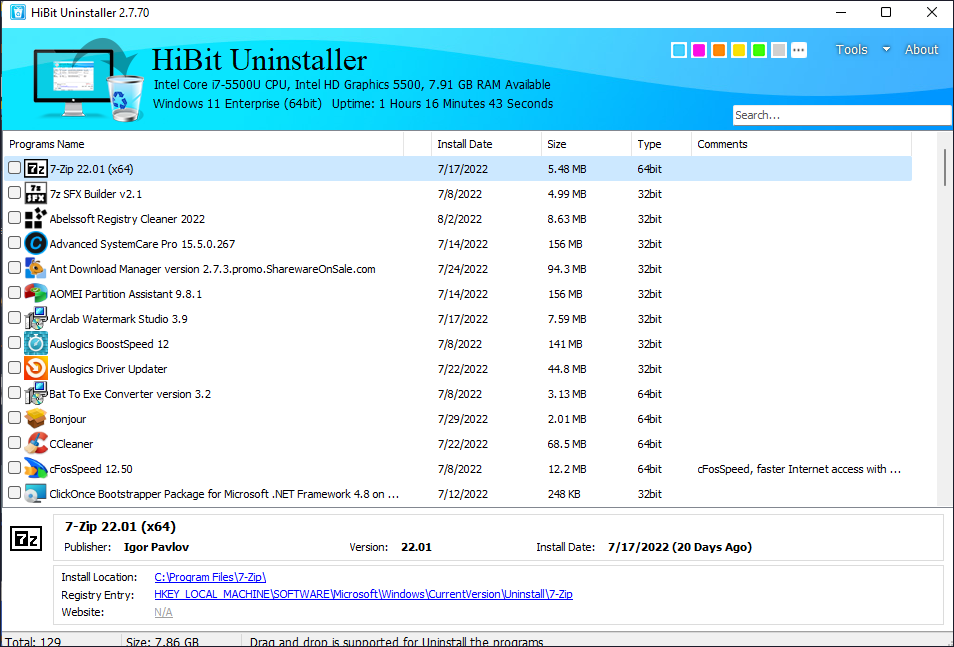The image size is (954, 647).
Task: Click the Bat To Exe Converter icon
Action: pyautogui.click(x=35, y=393)
